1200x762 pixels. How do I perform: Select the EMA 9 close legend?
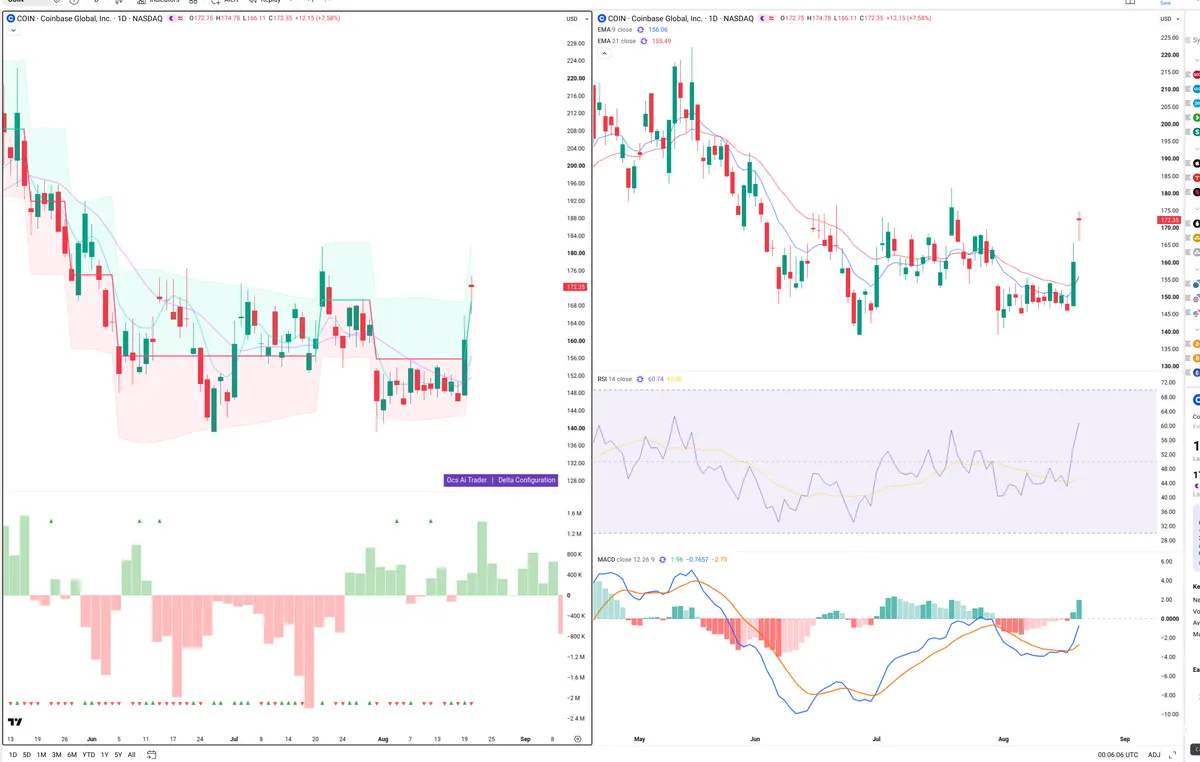614,30
